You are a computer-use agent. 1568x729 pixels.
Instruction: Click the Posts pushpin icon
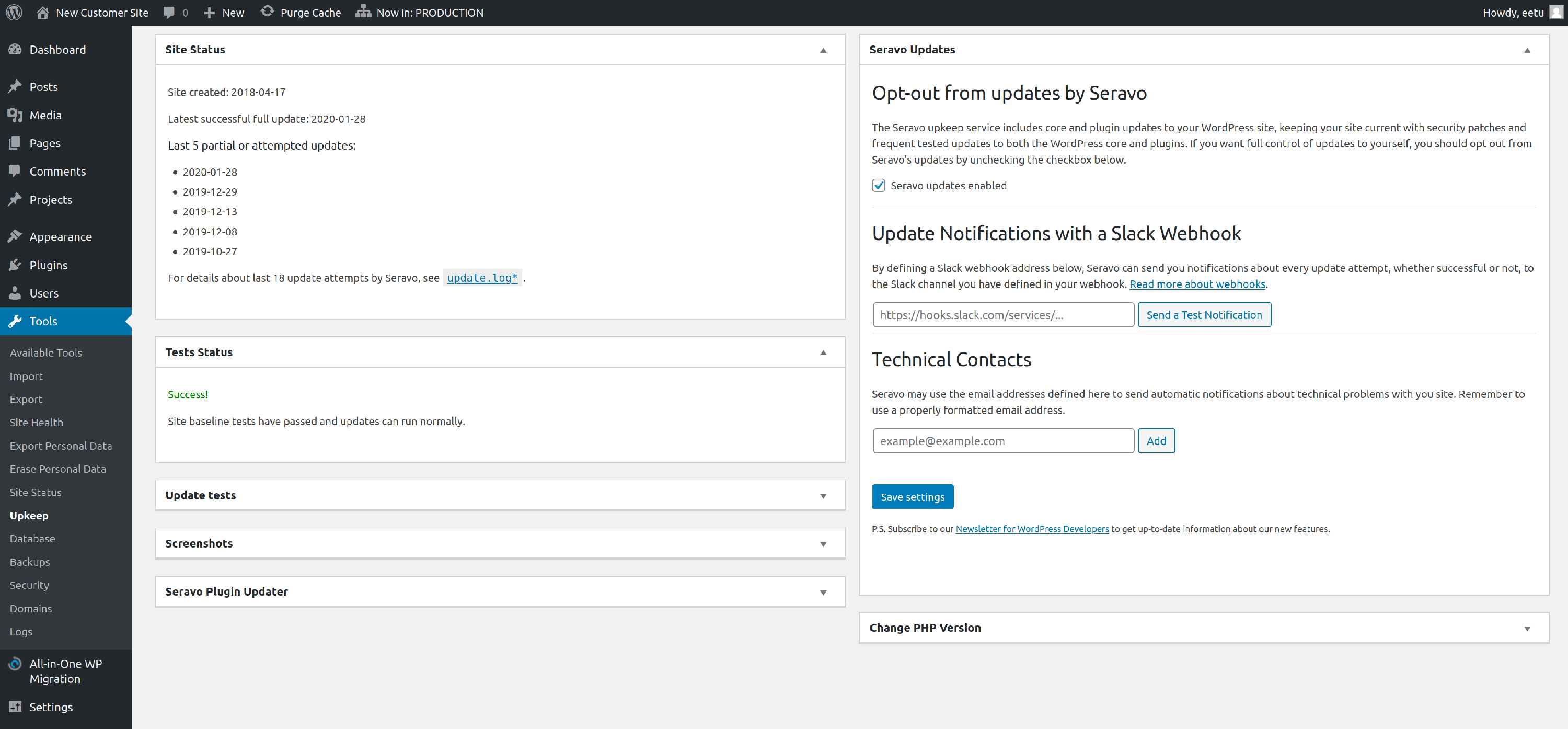[15, 86]
